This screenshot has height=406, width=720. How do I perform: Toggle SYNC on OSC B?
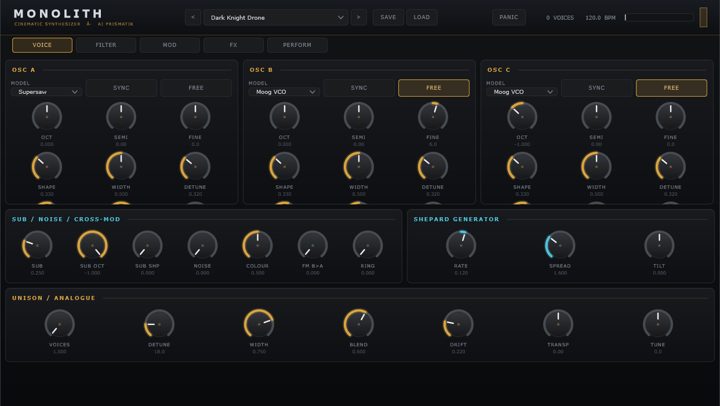pyautogui.click(x=359, y=88)
